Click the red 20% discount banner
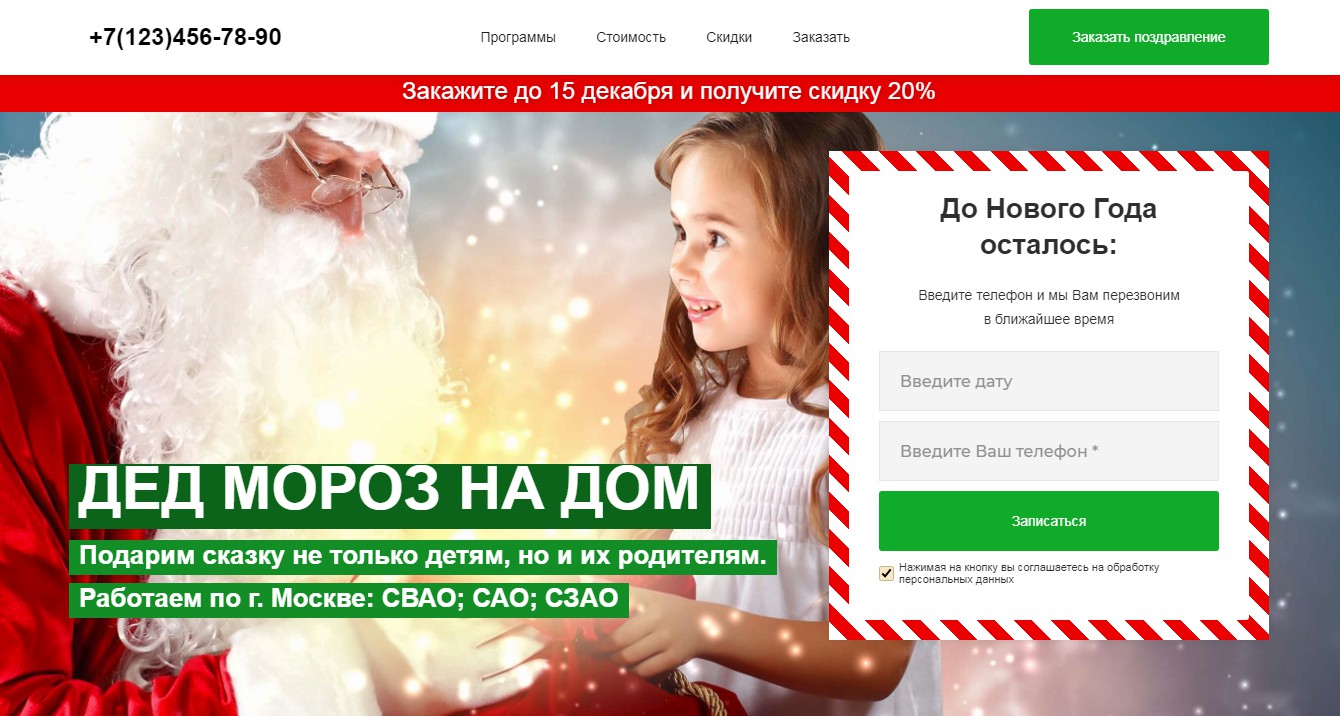1340x716 pixels. pos(670,92)
